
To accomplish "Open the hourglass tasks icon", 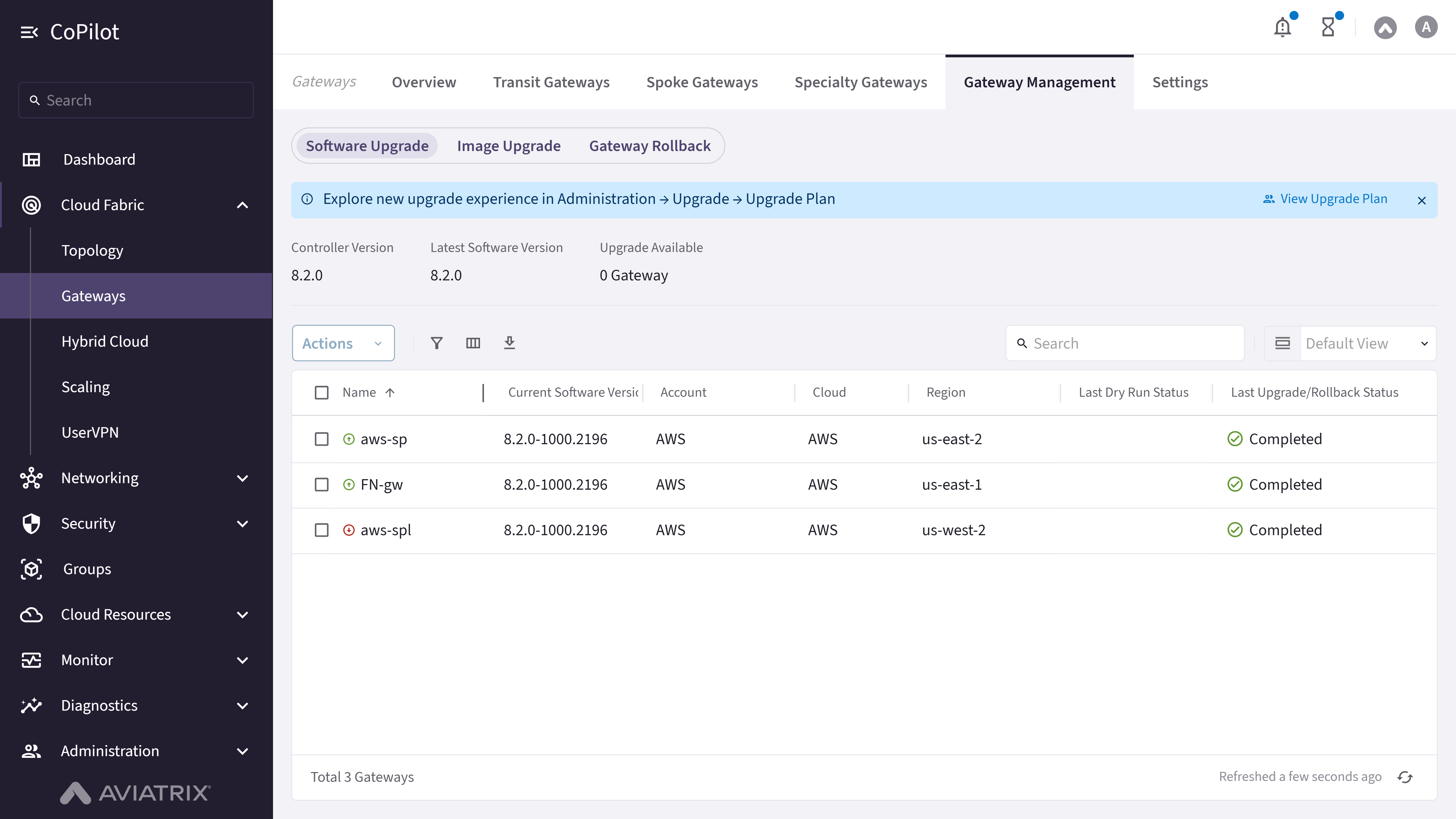I will pyautogui.click(x=1328, y=27).
